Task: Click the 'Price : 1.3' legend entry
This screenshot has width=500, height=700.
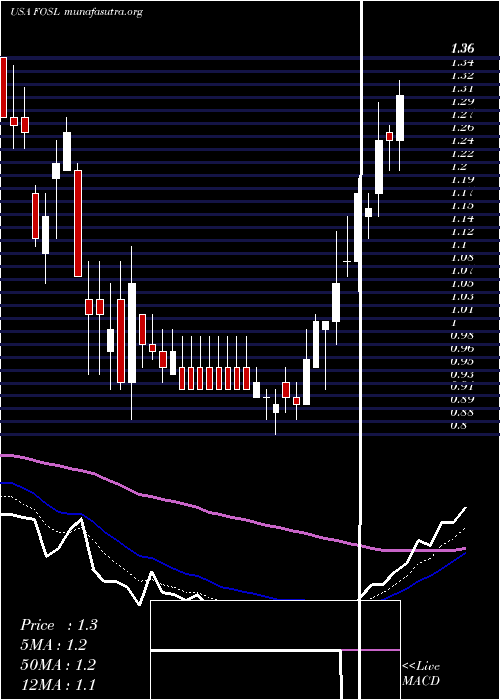Action: pos(59,625)
